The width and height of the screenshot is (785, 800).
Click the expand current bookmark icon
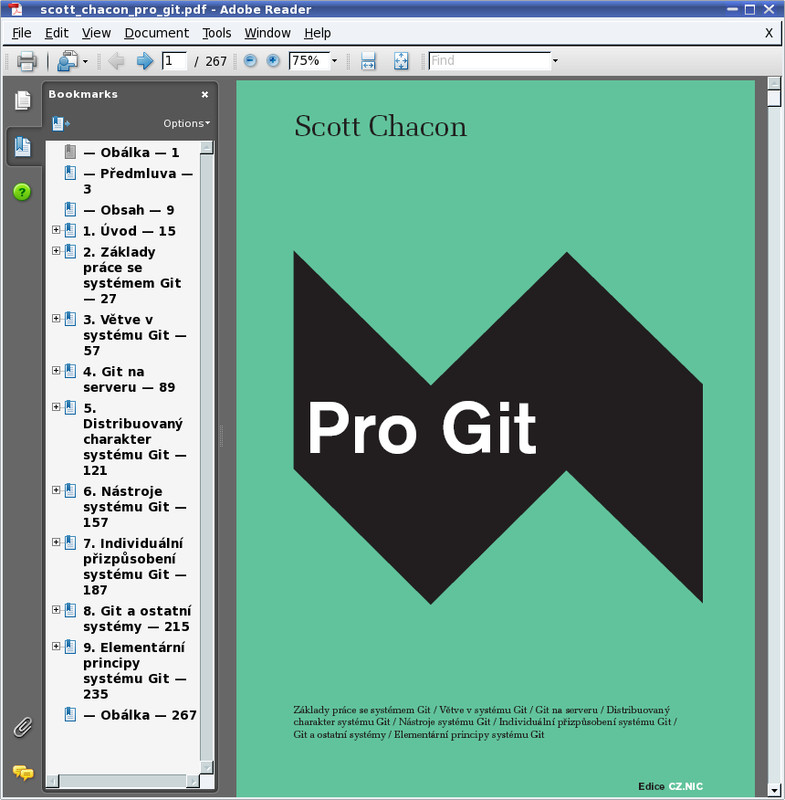click(60, 123)
